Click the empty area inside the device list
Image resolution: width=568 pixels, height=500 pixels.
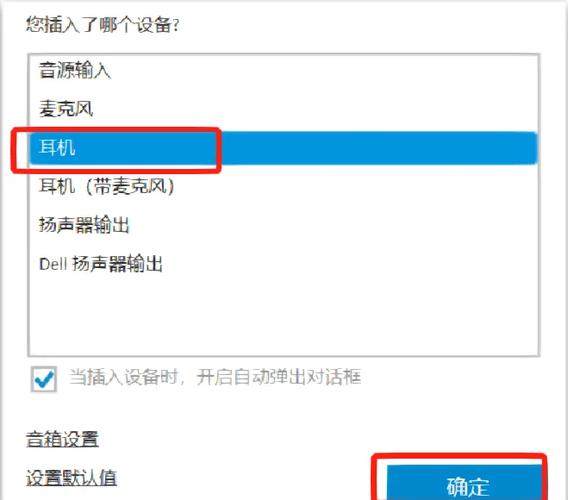click(x=284, y=319)
